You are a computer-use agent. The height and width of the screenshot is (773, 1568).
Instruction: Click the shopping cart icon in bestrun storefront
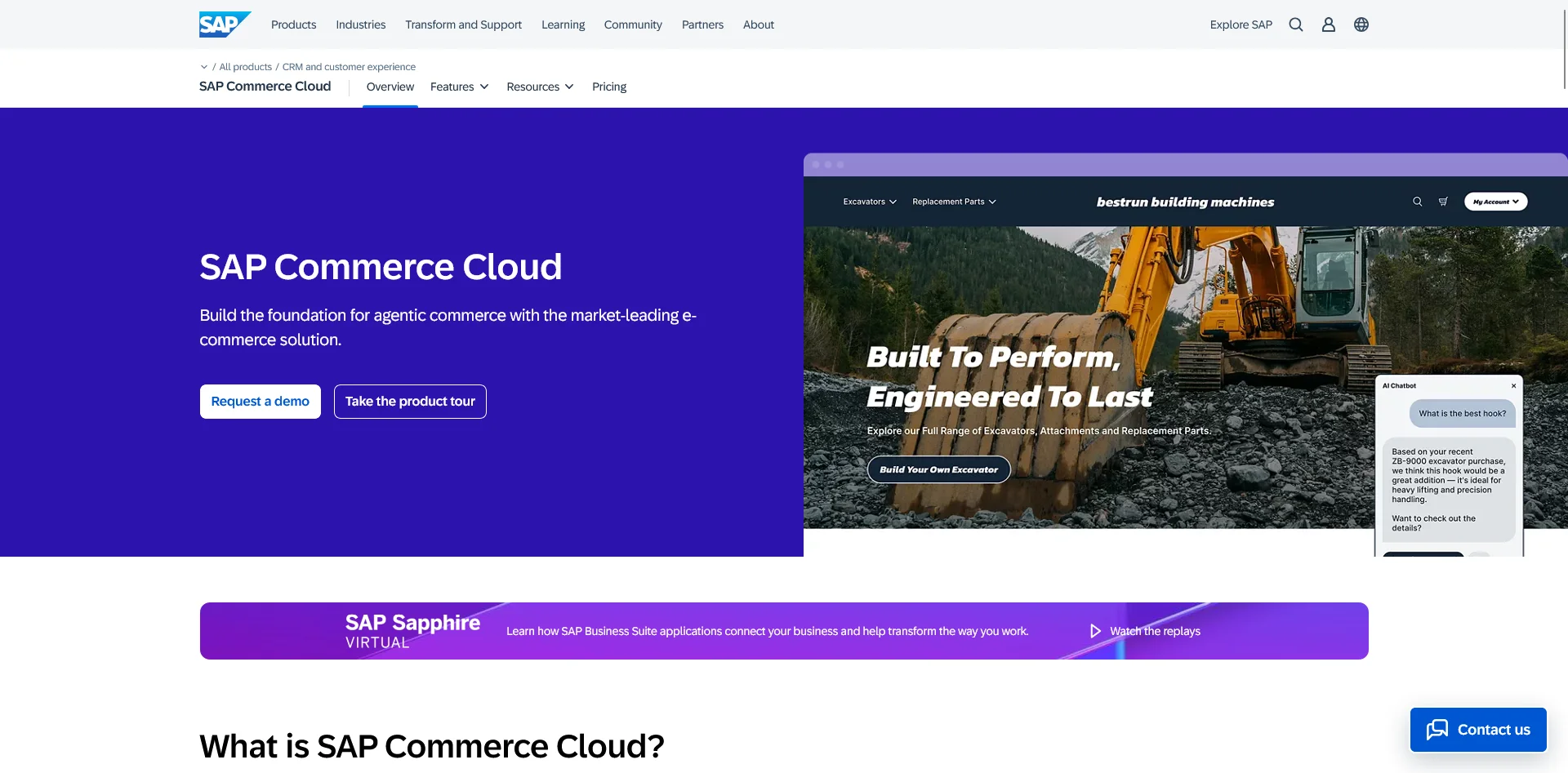(1443, 202)
